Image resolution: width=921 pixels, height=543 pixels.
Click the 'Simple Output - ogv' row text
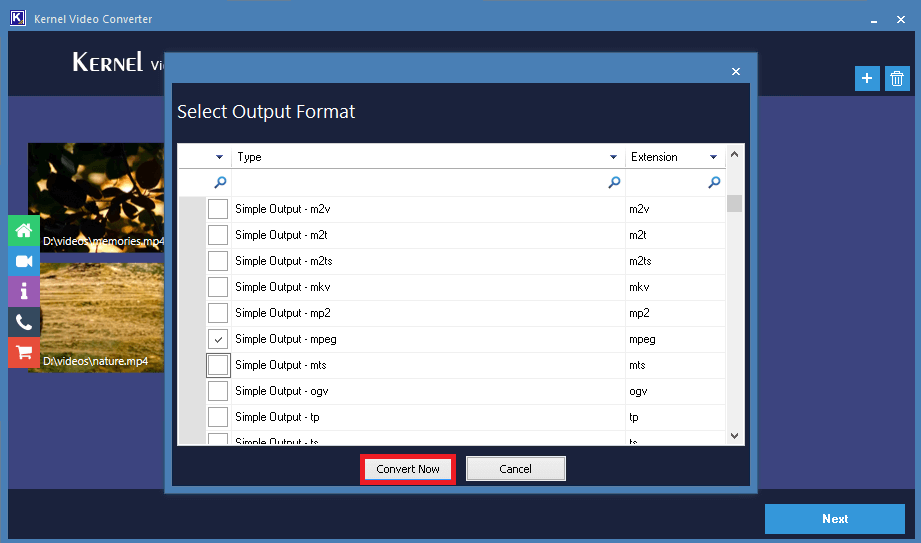(x=281, y=391)
